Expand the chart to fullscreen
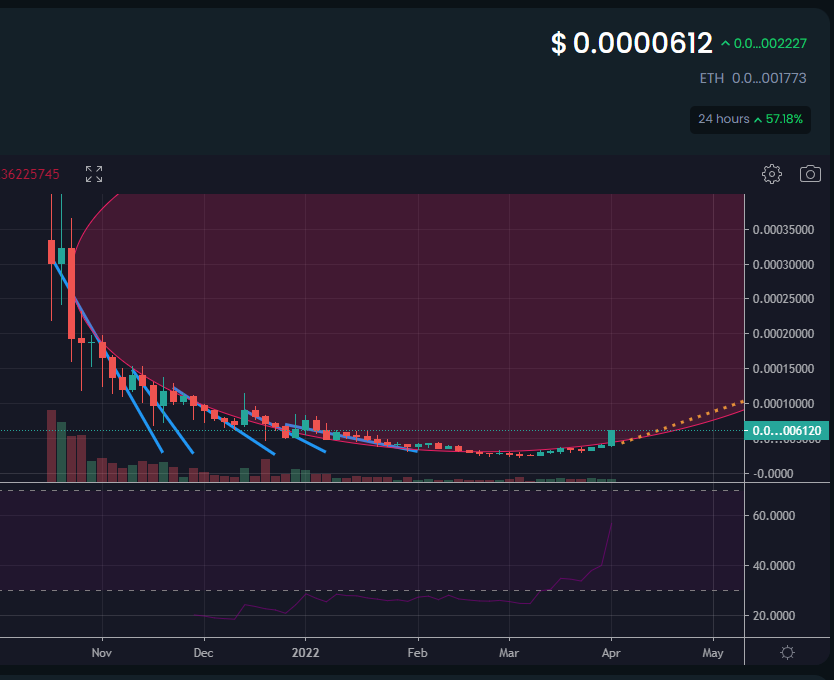Viewport: 834px width, 680px height. (x=93, y=173)
